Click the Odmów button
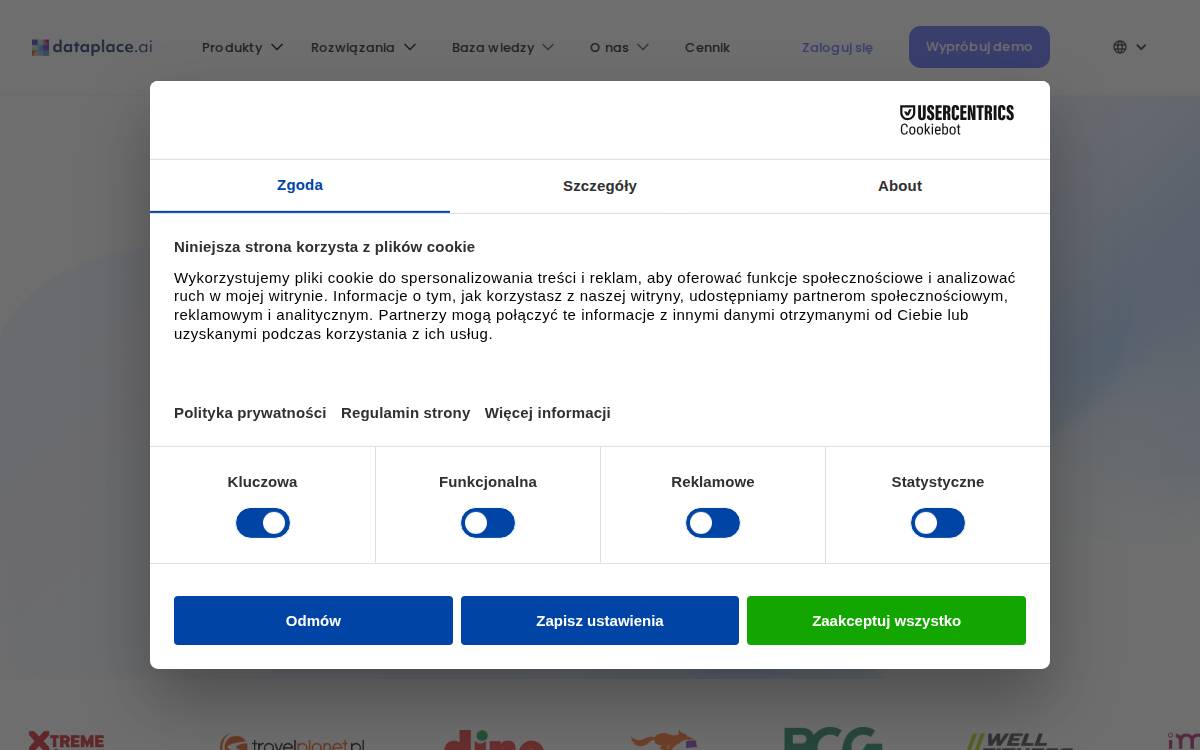1200x750 pixels. pos(313,620)
